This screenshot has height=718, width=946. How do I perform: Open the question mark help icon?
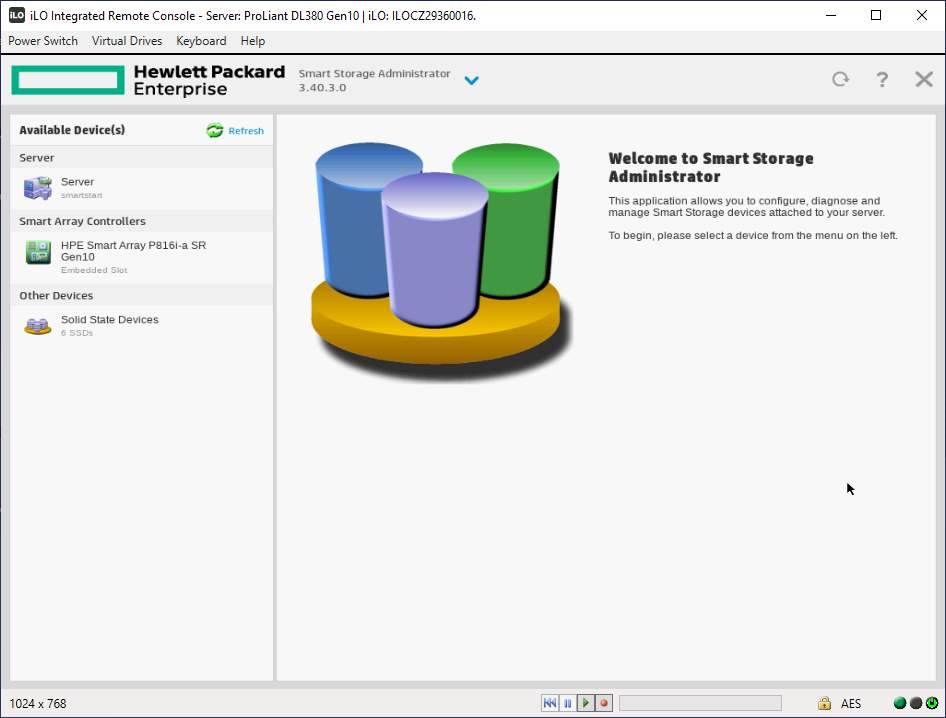tap(882, 80)
